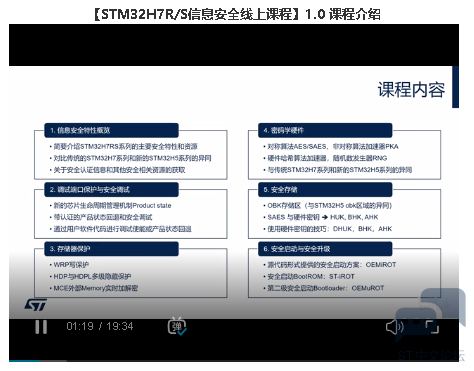Toggle the danmaku (弹) comments icon
This screenshot has width=474, height=371.
[177, 326]
